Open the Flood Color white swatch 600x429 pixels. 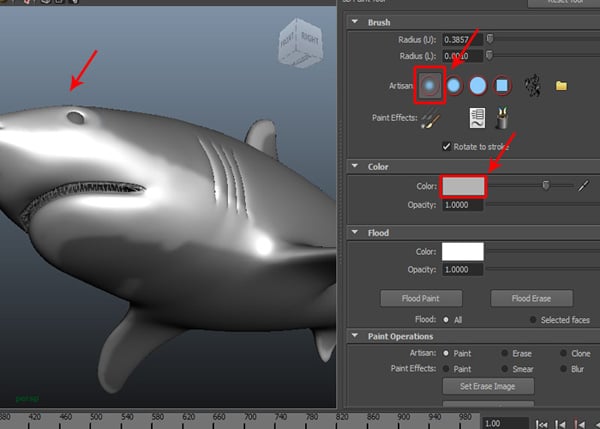pyautogui.click(x=463, y=251)
